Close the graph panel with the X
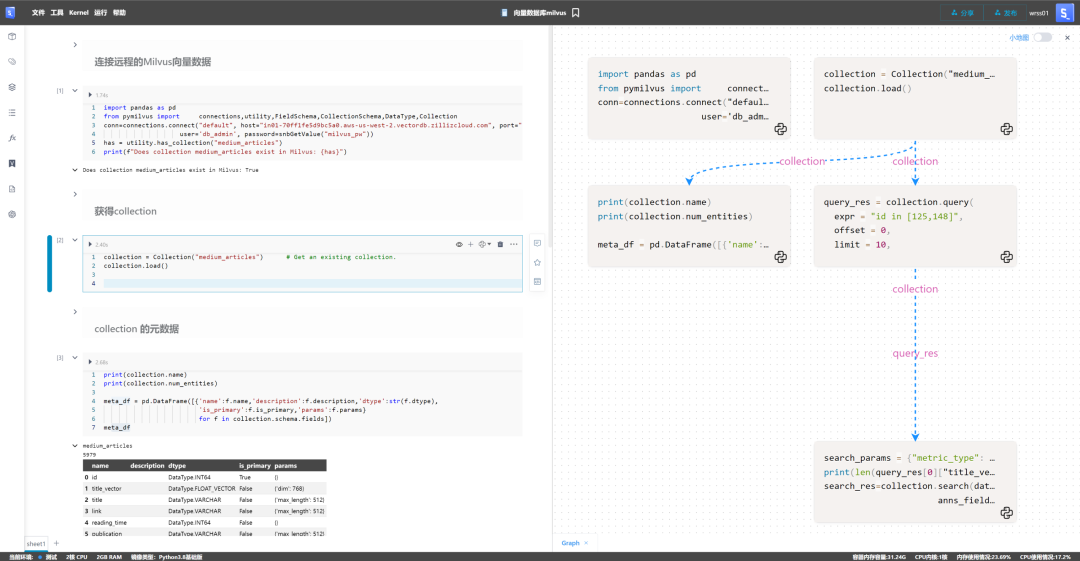 click(x=1068, y=37)
